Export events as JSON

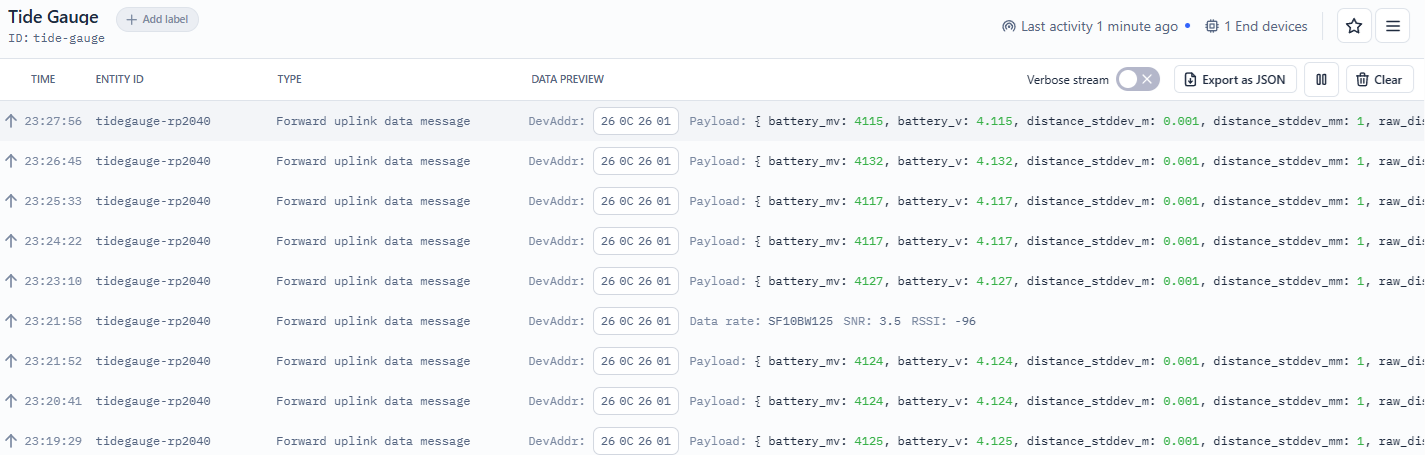(1235, 80)
